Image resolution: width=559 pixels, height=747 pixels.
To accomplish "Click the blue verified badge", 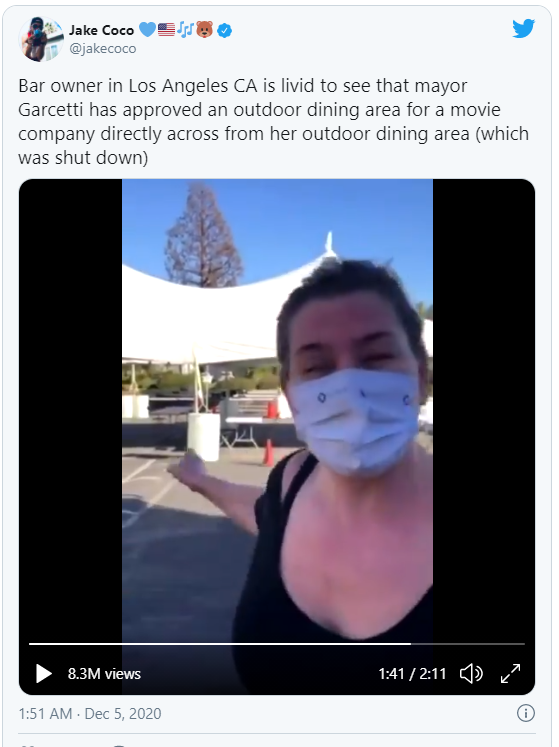I will click(224, 31).
